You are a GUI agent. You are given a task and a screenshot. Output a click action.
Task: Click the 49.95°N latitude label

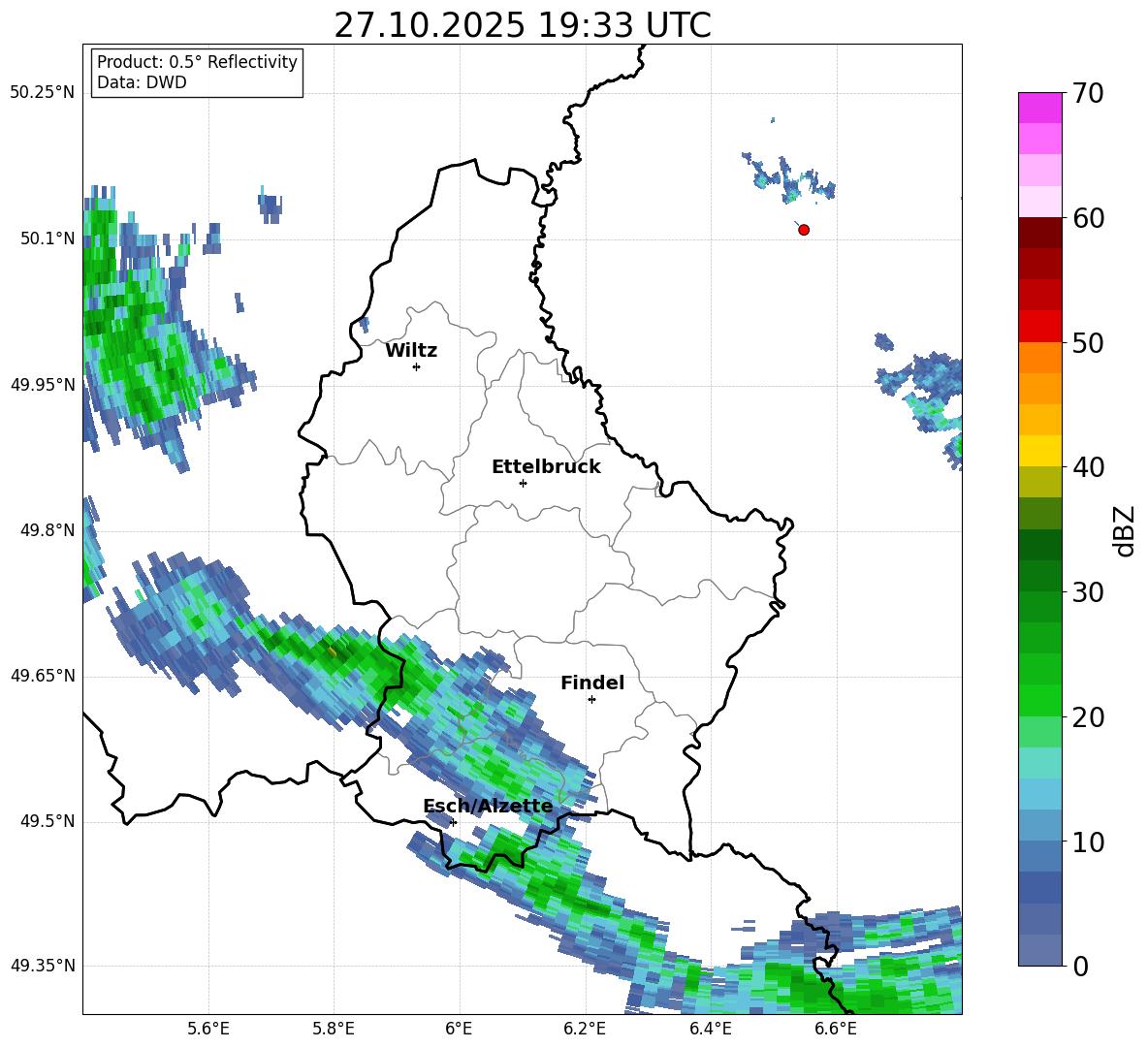pyautogui.click(x=43, y=385)
